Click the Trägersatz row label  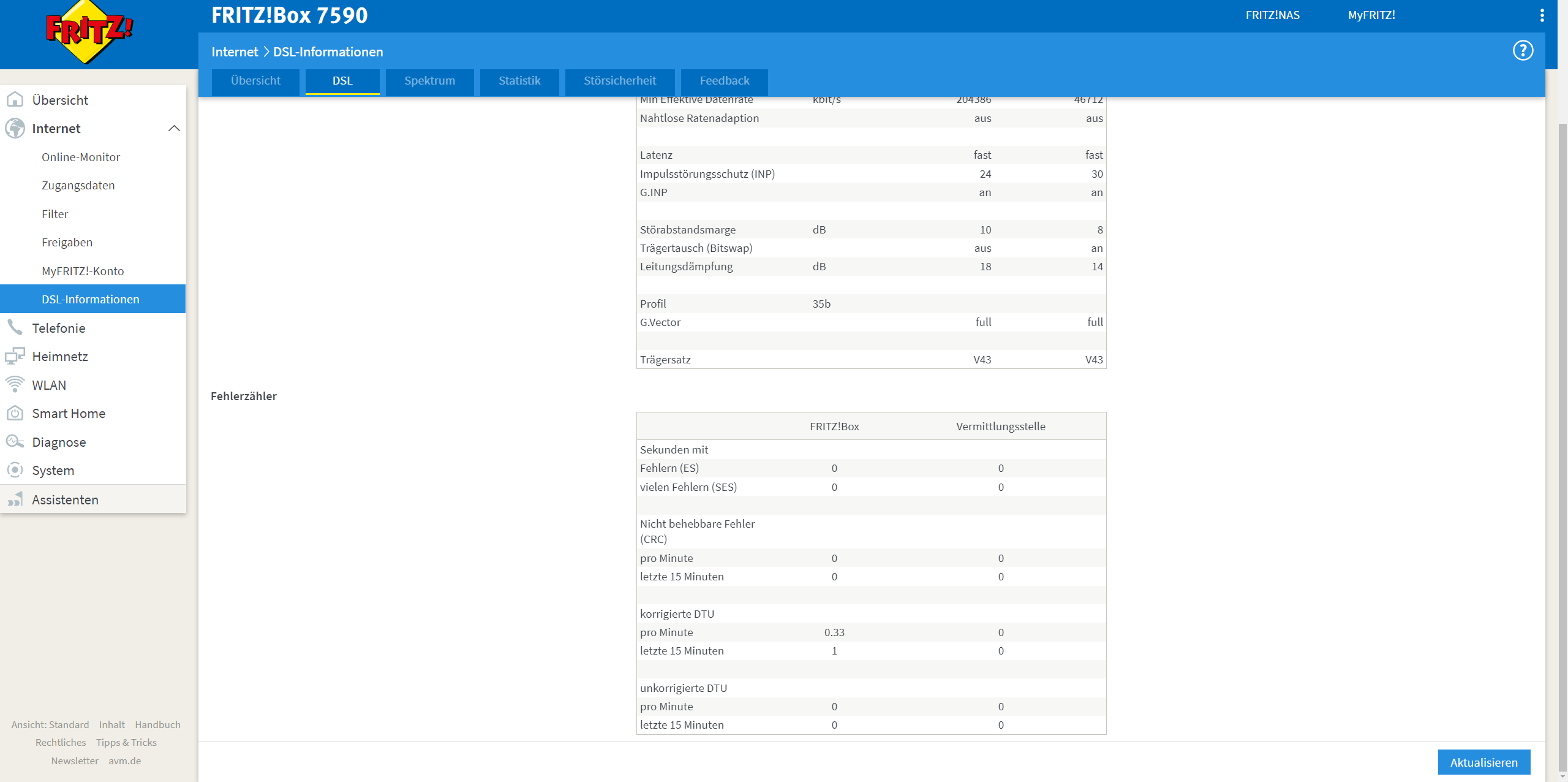coord(665,360)
